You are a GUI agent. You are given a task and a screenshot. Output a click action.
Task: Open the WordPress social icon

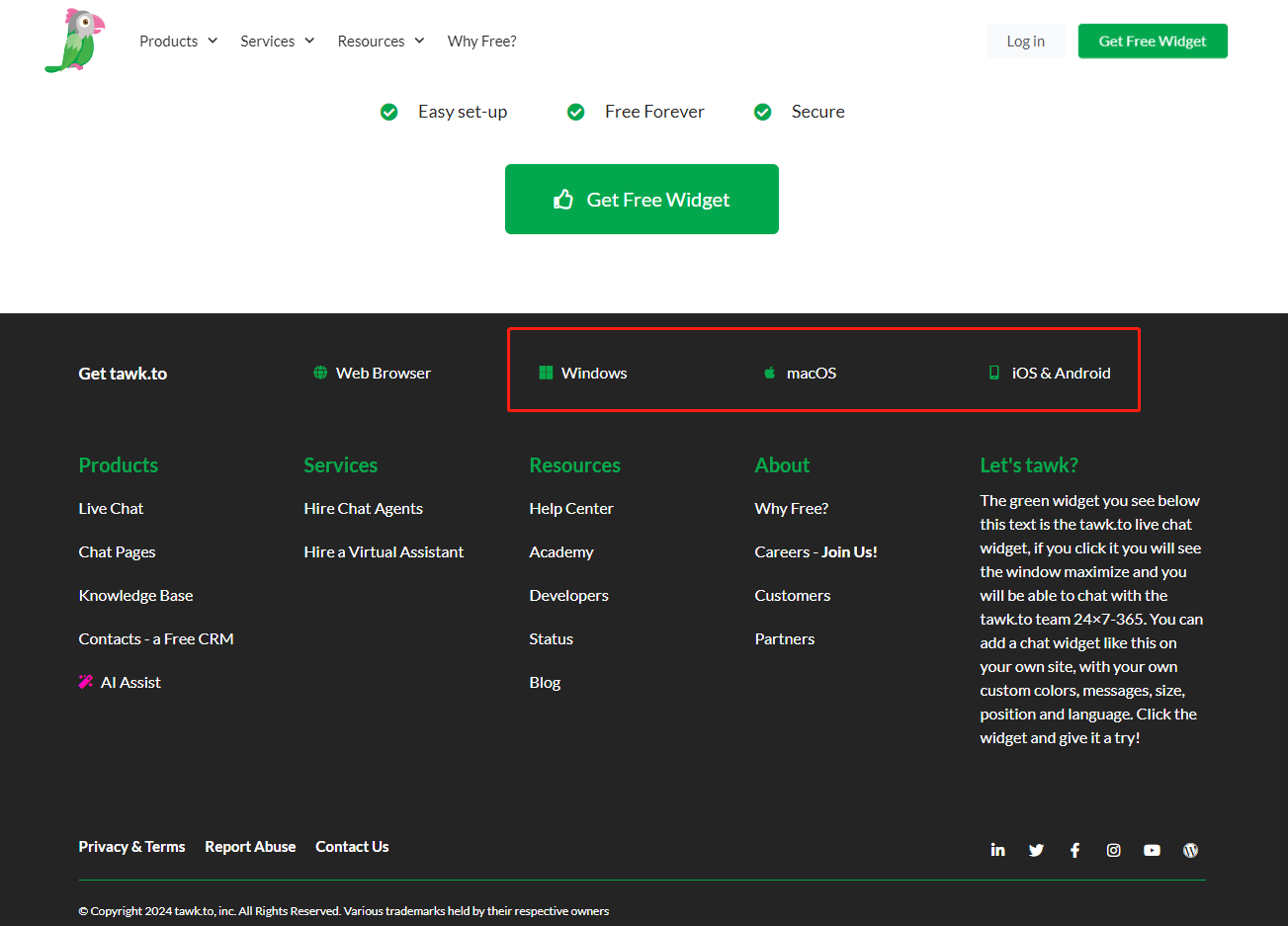click(1190, 850)
